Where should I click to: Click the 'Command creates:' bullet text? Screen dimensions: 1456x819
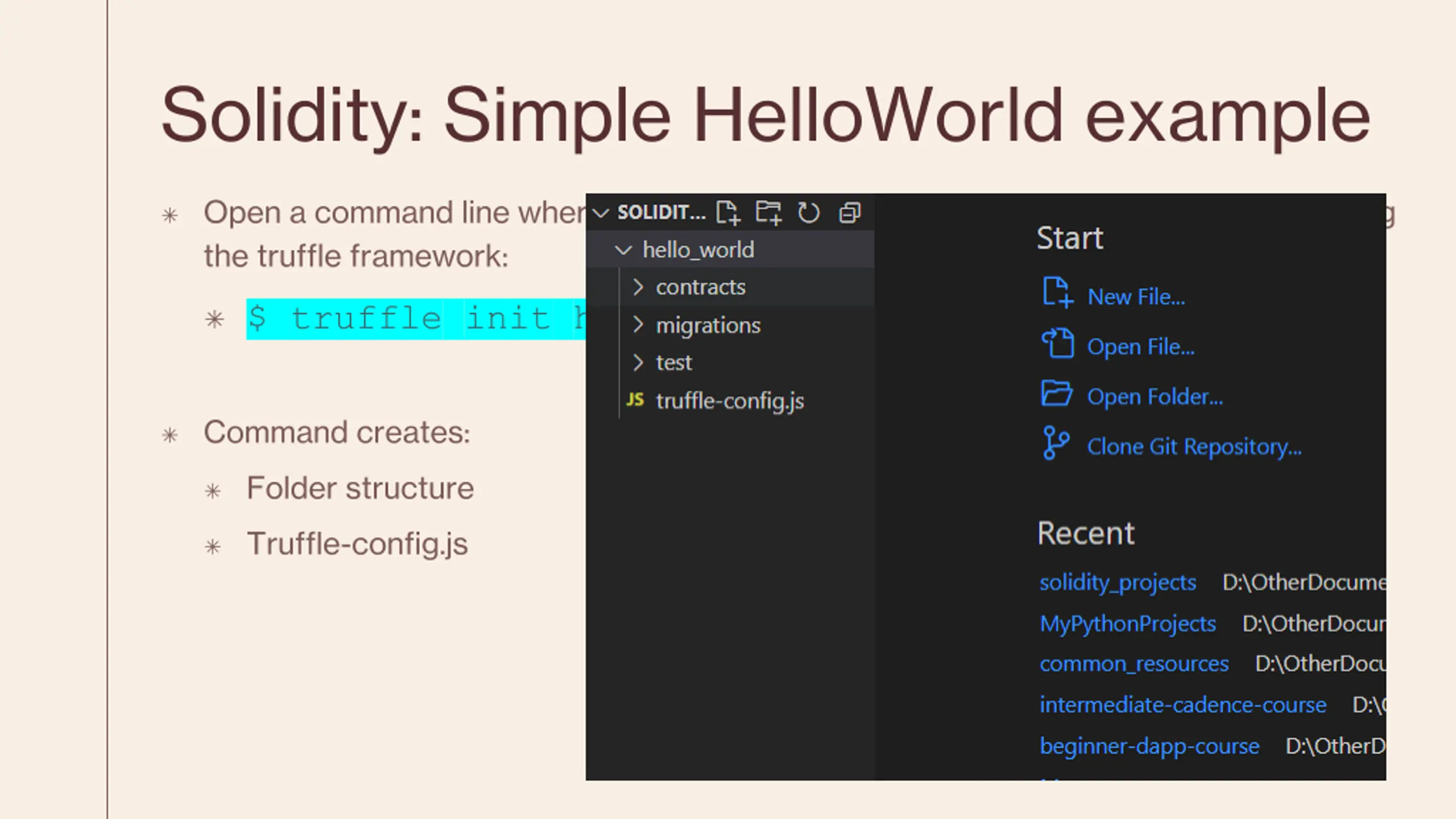pos(337,432)
